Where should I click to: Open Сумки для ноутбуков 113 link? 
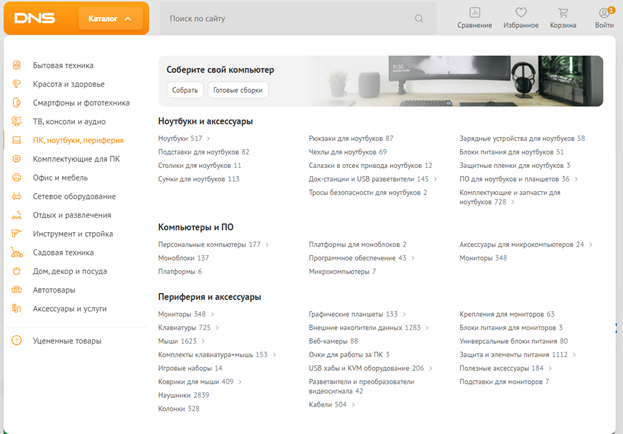tap(199, 179)
